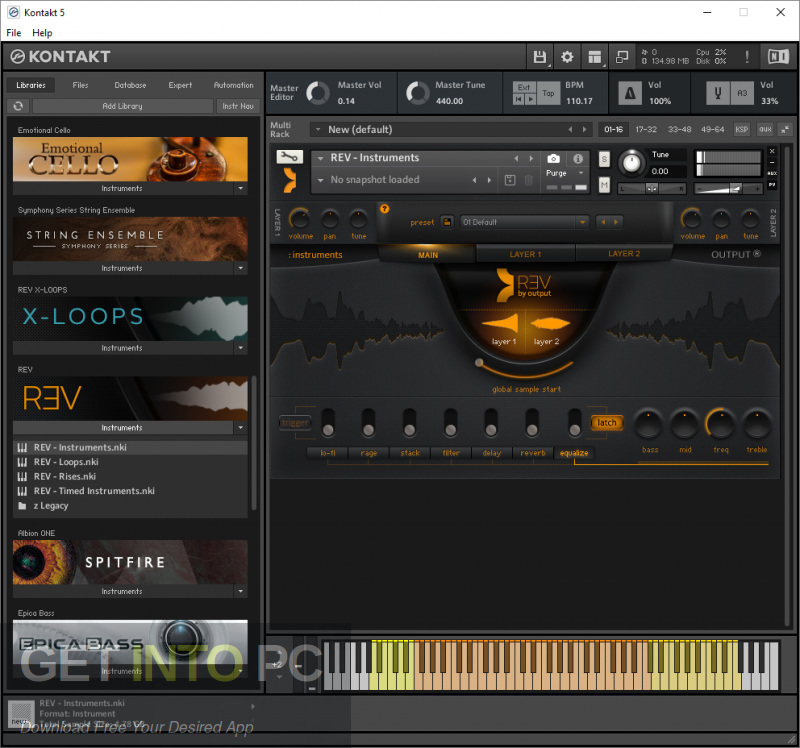The height and width of the screenshot is (748, 800).
Task: Toggle the rage effect switch
Action: coord(368,422)
